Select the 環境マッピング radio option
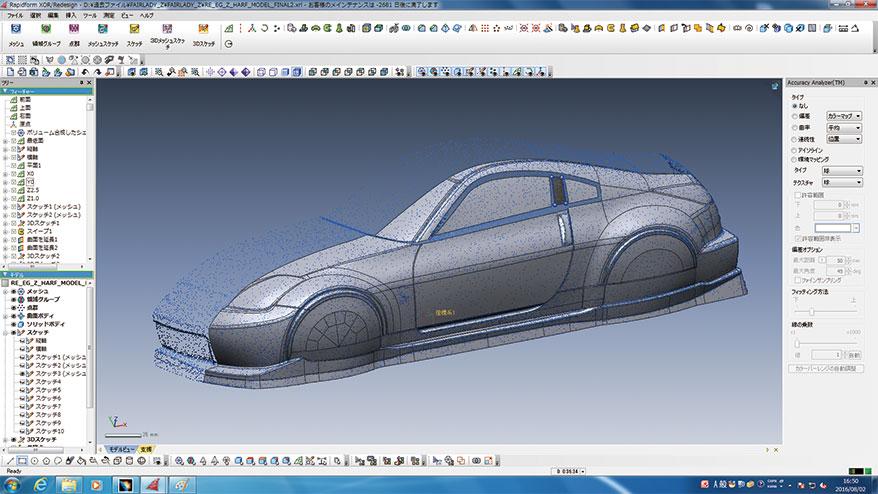Screen dimensions: 878x494 click(794, 160)
